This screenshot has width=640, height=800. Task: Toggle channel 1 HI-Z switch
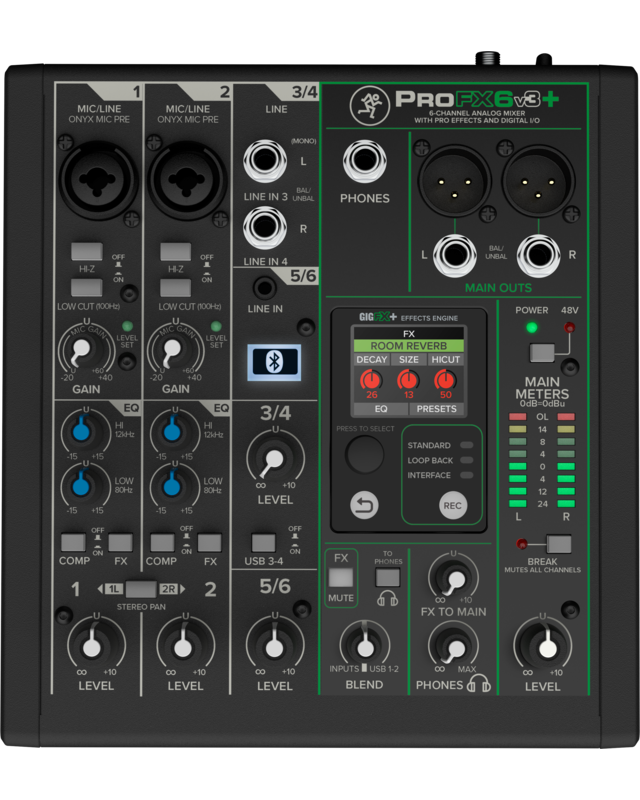pos(87,252)
